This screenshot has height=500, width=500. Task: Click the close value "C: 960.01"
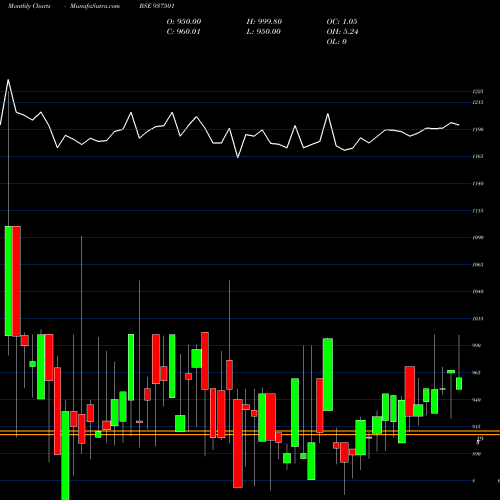(x=183, y=32)
